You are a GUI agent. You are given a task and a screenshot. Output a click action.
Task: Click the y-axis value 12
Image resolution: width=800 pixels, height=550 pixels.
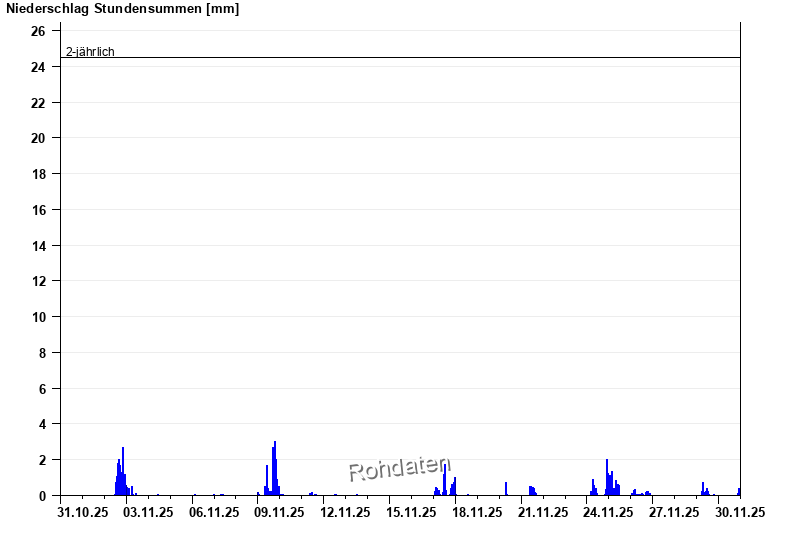[38, 281]
